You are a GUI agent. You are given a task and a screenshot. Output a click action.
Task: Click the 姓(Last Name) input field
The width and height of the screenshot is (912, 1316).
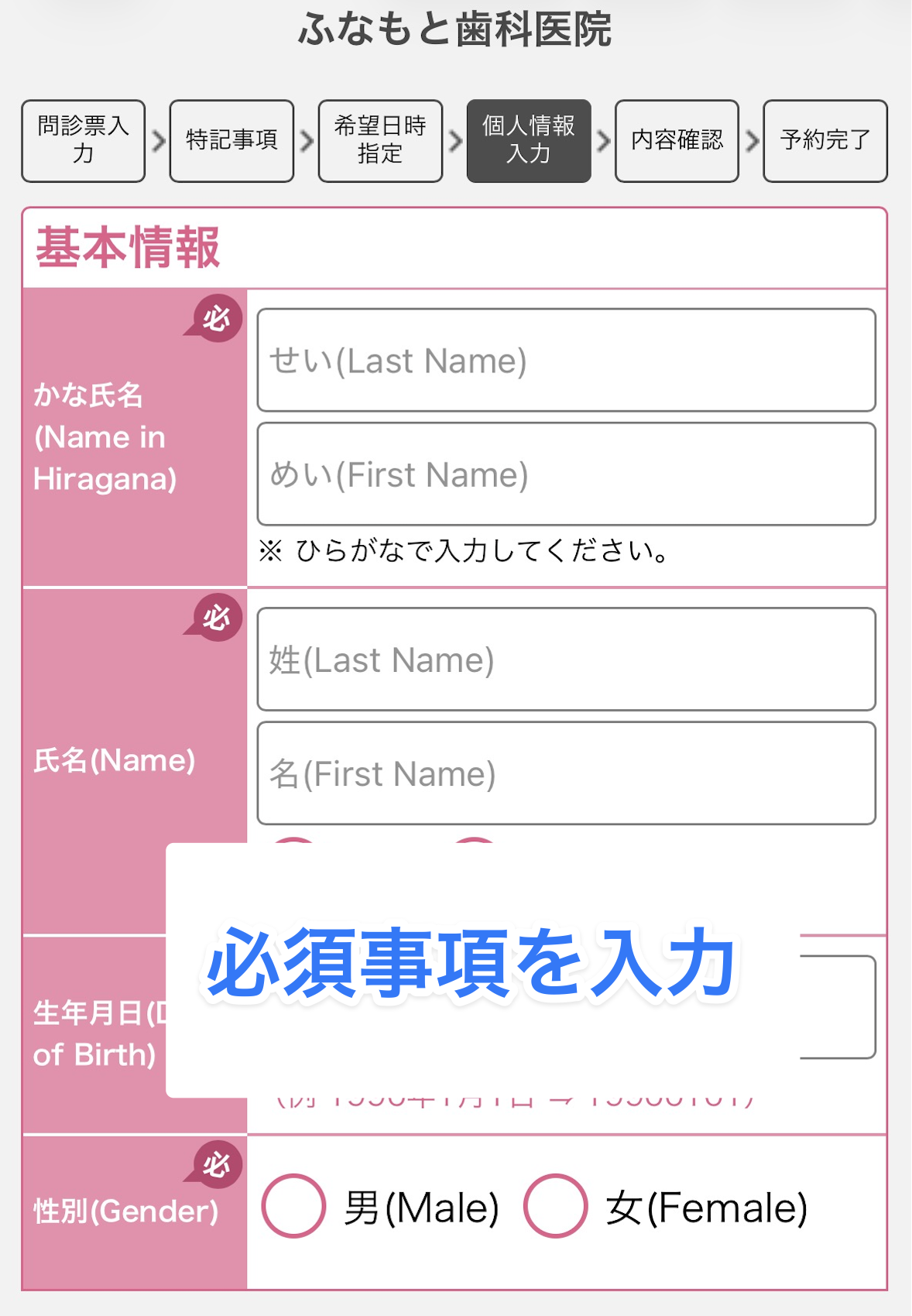point(567,660)
